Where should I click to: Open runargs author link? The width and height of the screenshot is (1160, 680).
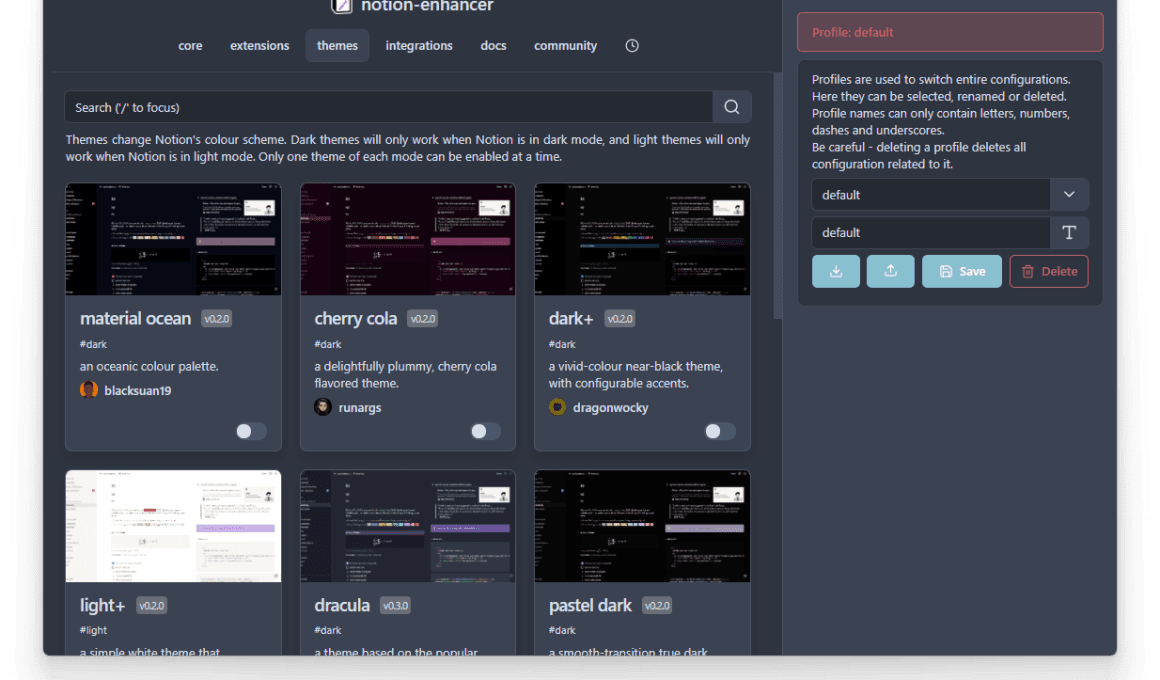(x=360, y=408)
